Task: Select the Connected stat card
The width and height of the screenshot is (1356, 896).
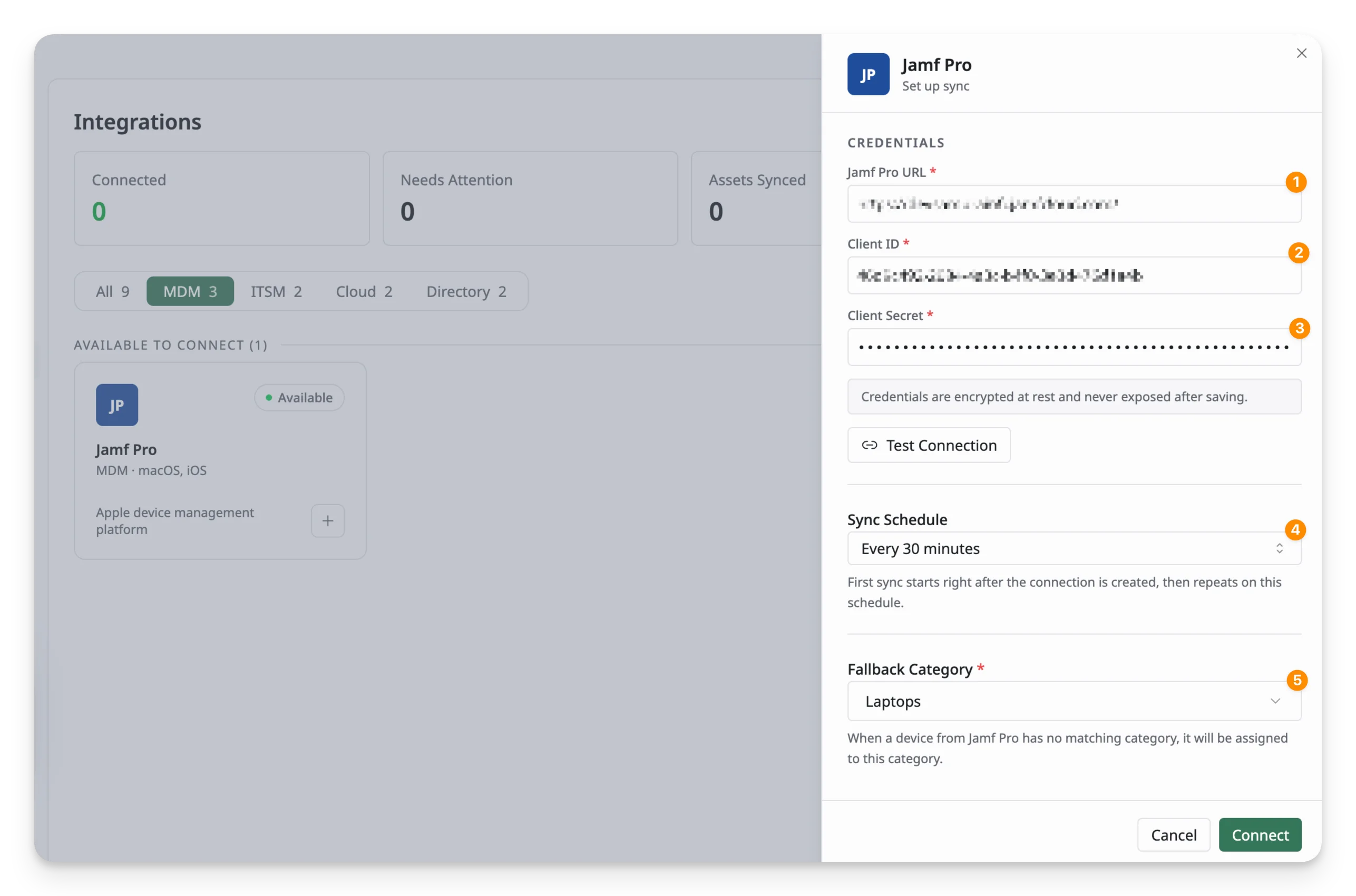Action: [x=222, y=199]
